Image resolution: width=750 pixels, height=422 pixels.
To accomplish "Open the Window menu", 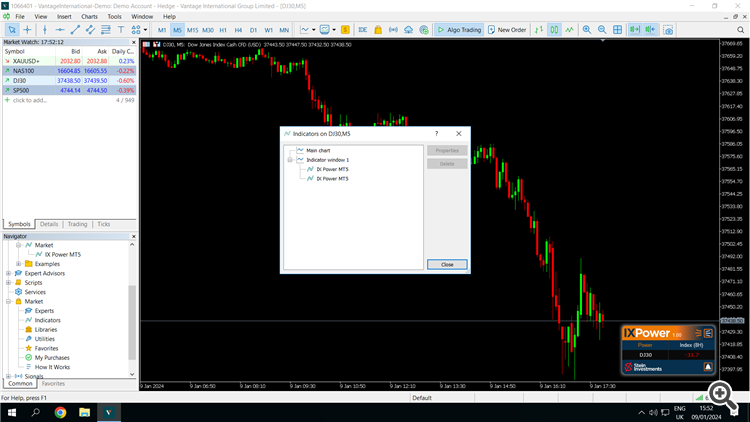I will pos(142,16).
